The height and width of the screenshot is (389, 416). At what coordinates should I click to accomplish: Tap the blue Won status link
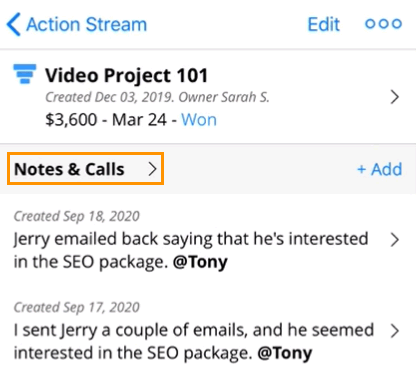199,120
